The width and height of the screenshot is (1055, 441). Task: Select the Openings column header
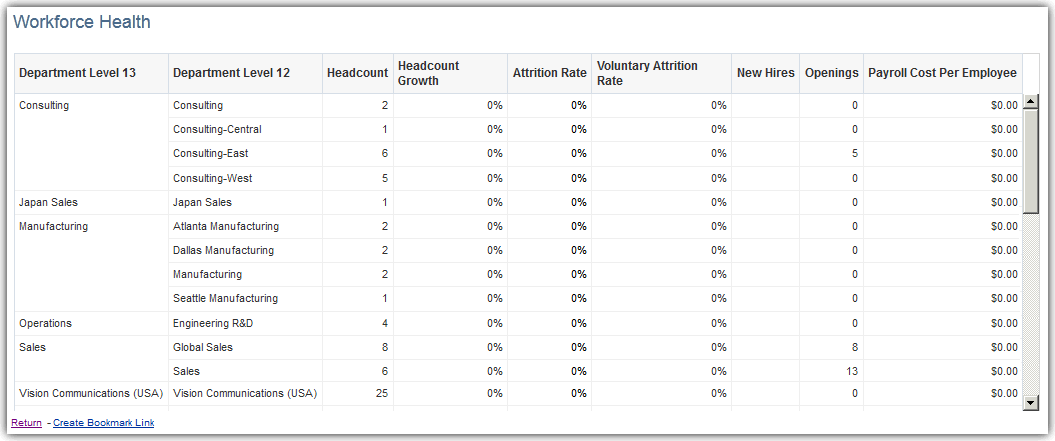coord(832,73)
